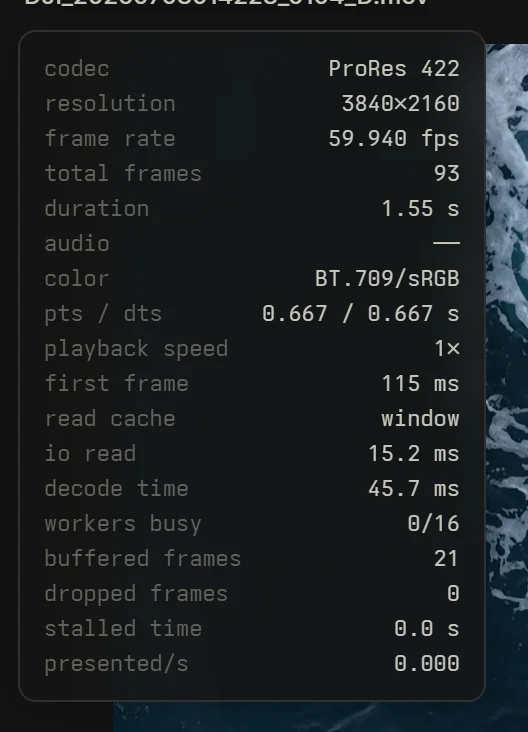Image resolution: width=528 pixels, height=732 pixels.
Task: Select the presented/s value 0.000
Action: [x=427, y=664]
